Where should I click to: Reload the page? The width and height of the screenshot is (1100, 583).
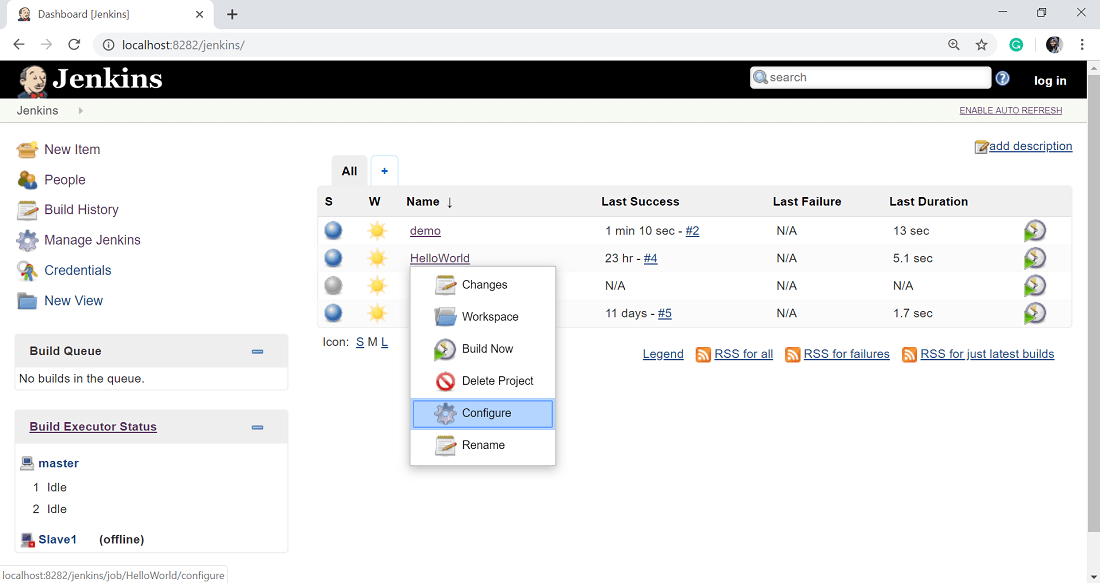(x=74, y=45)
